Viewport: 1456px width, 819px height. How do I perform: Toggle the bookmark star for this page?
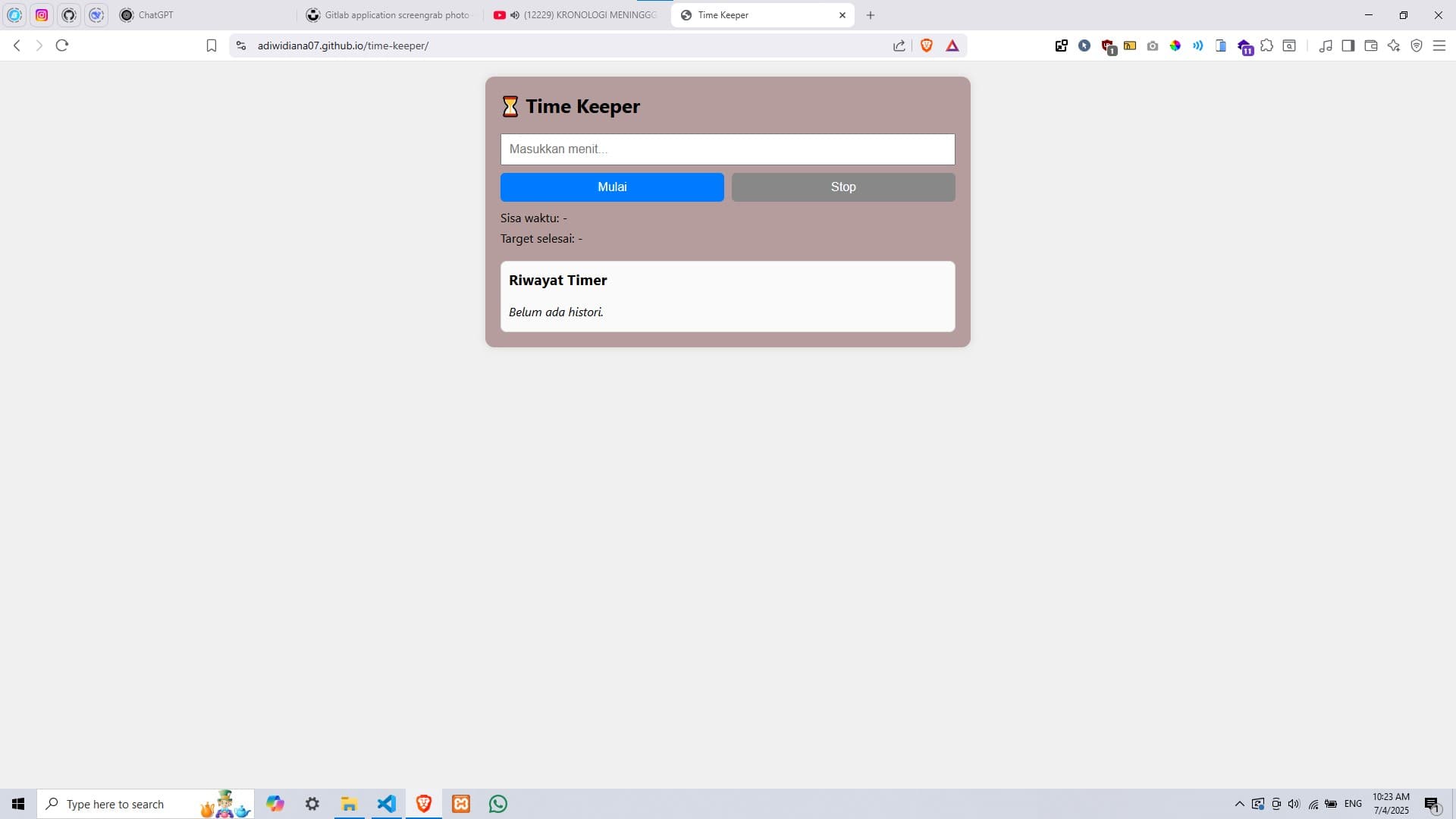pos(212,45)
